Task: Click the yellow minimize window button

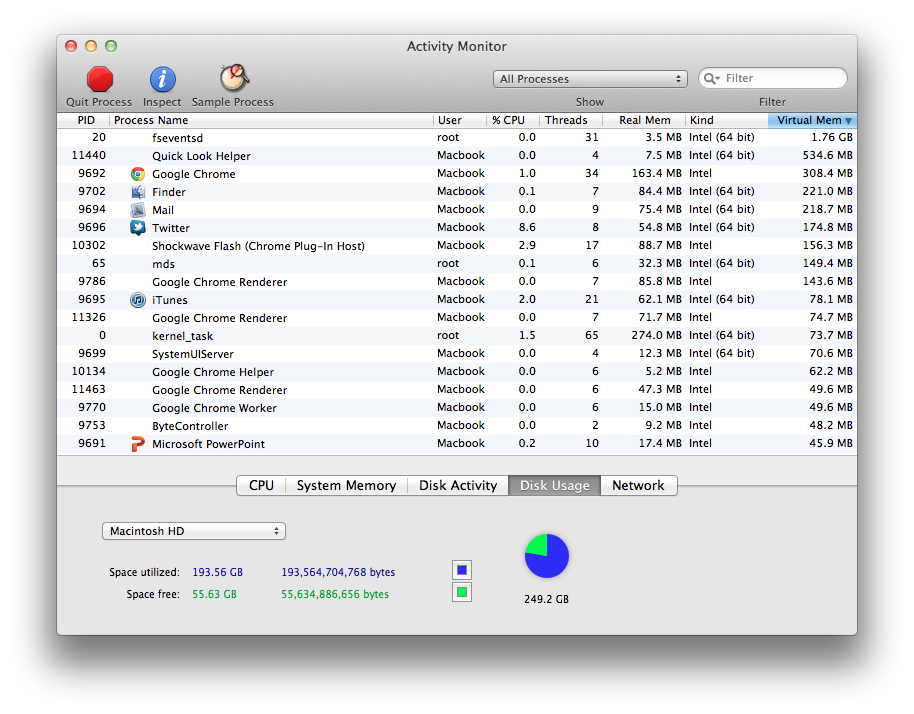Action: 91,46
